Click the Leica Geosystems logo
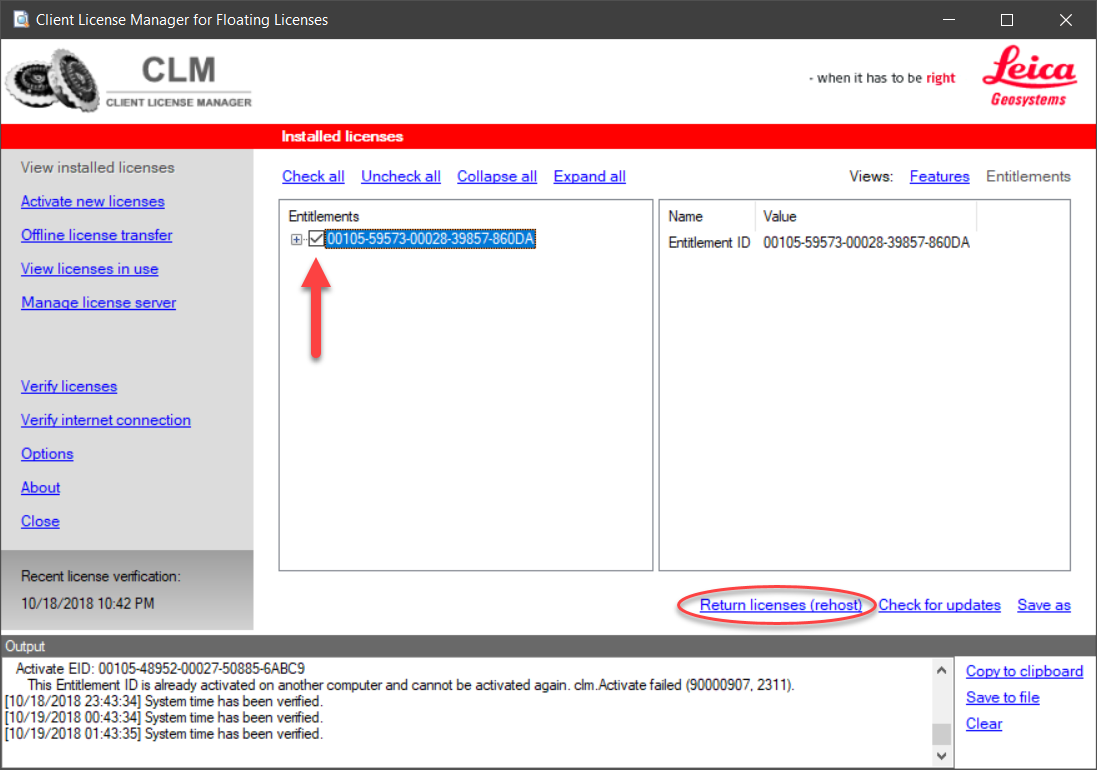 coord(1029,76)
